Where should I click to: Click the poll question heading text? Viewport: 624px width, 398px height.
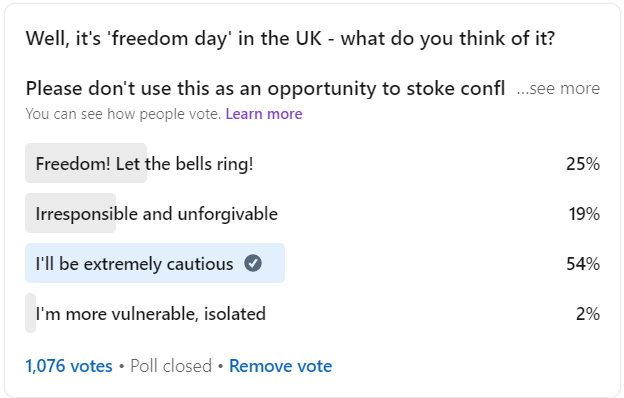click(290, 39)
